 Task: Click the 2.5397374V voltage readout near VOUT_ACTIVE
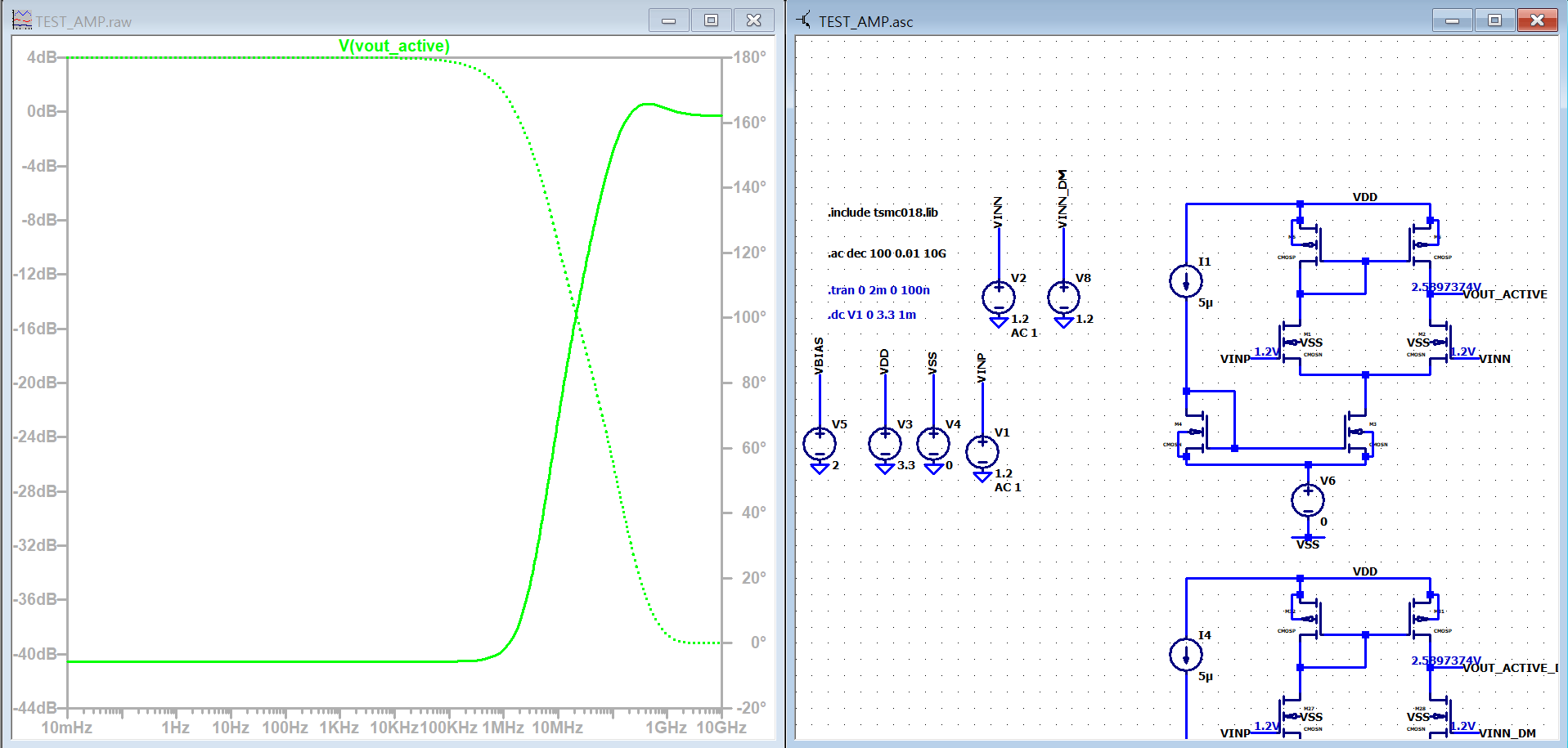1446,287
